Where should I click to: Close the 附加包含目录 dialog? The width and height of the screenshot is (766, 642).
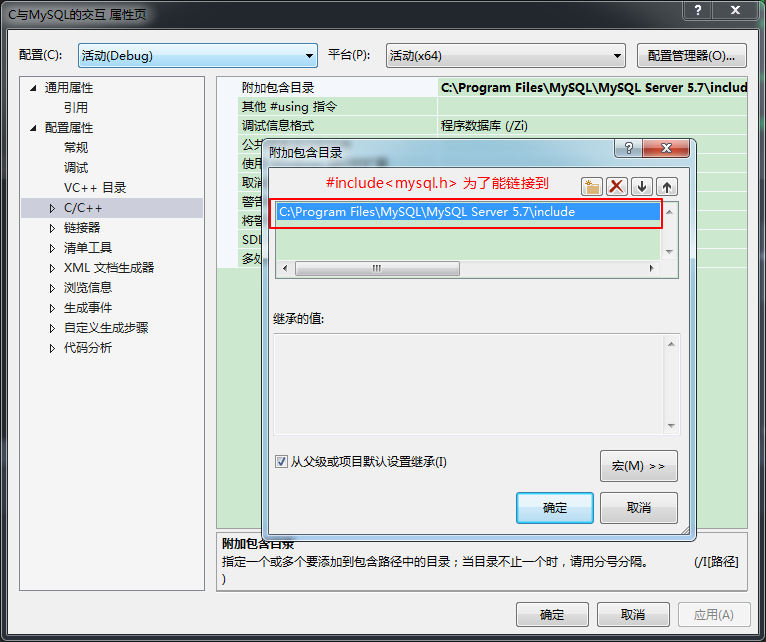(x=665, y=149)
